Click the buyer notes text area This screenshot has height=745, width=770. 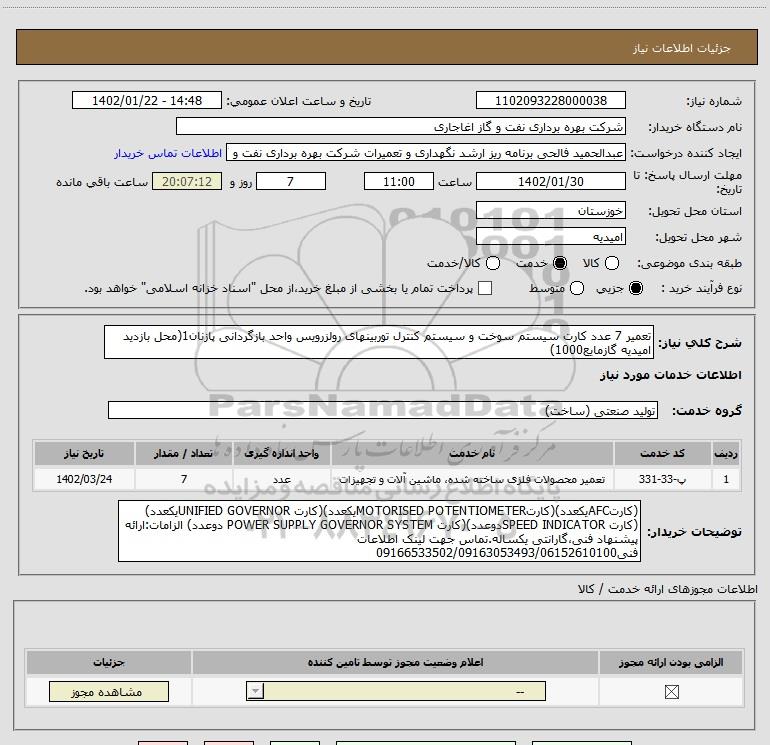[x=379, y=531]
